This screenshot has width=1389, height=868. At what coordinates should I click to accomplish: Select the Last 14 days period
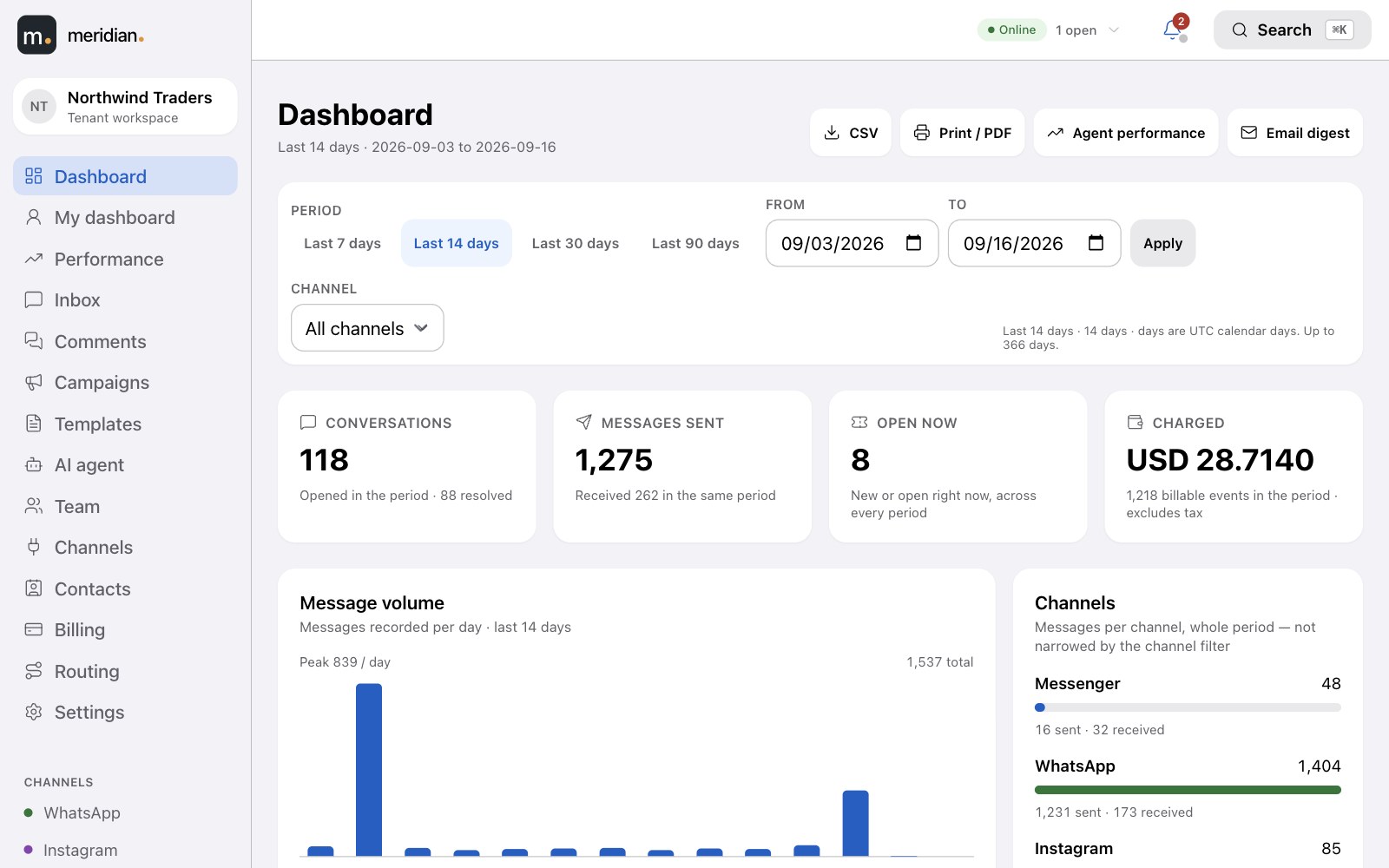tap(457, 243)
